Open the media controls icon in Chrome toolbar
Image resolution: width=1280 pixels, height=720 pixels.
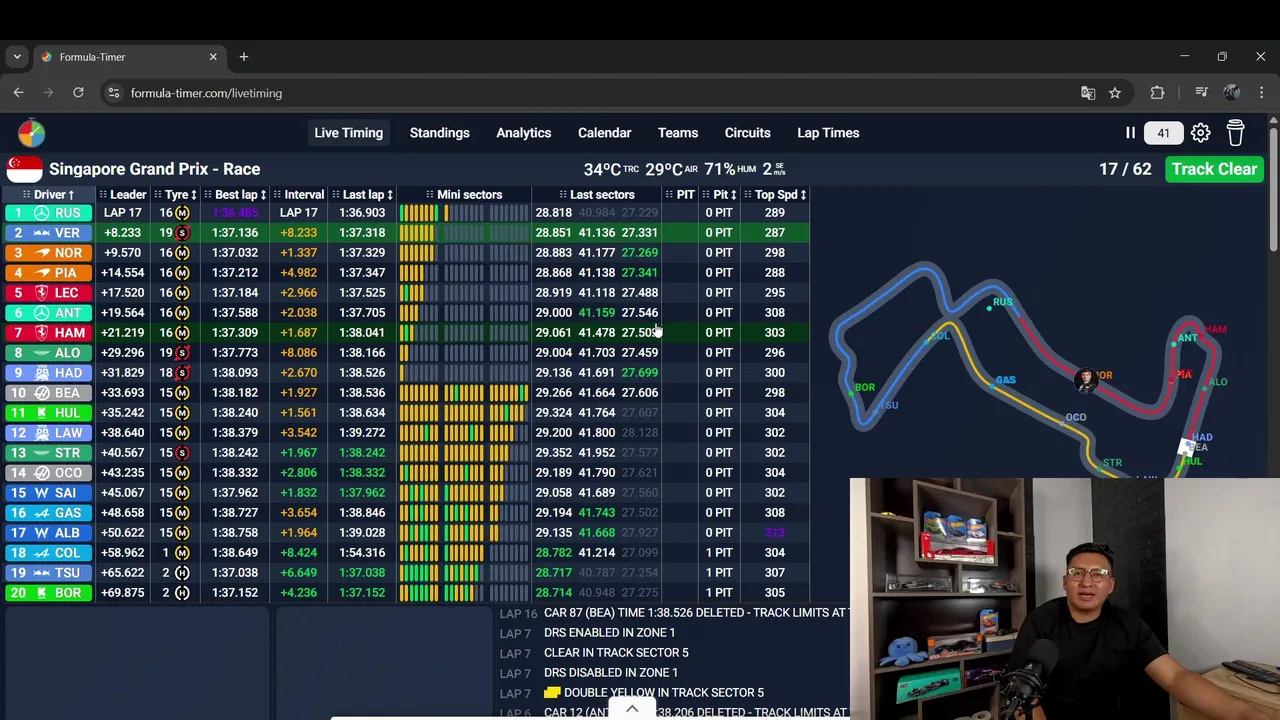(1201, 93)
